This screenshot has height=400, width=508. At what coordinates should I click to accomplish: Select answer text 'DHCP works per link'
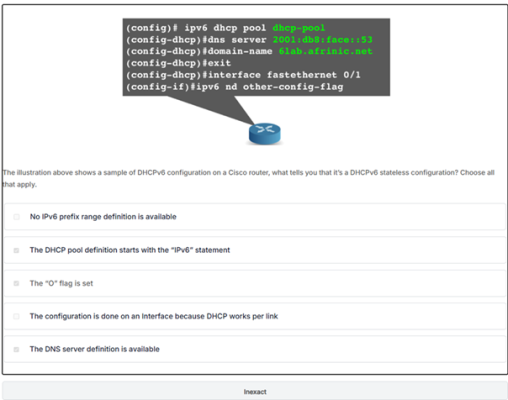242,316
